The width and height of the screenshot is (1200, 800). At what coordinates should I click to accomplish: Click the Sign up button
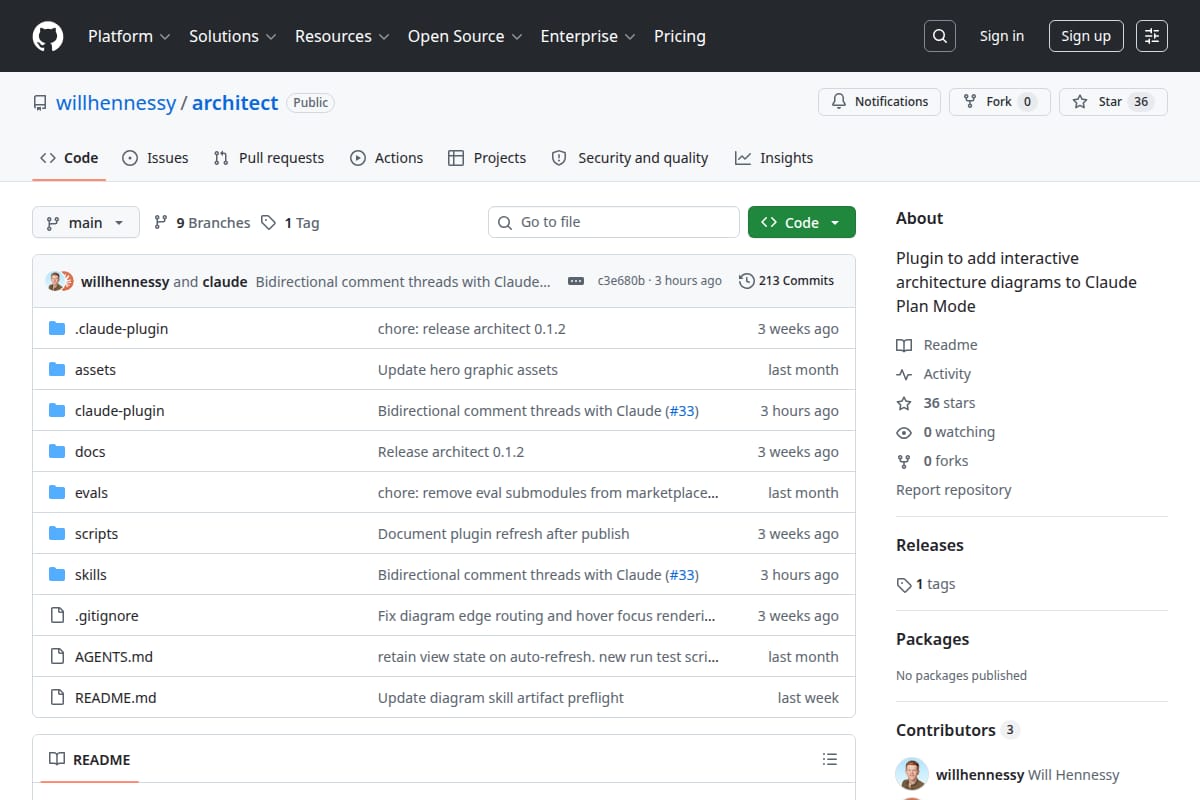pos(1086,36)
